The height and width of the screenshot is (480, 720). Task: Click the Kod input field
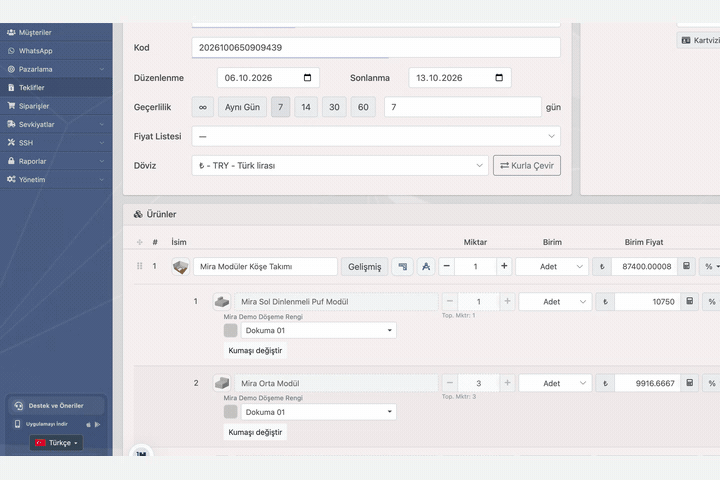click(376, 47)
